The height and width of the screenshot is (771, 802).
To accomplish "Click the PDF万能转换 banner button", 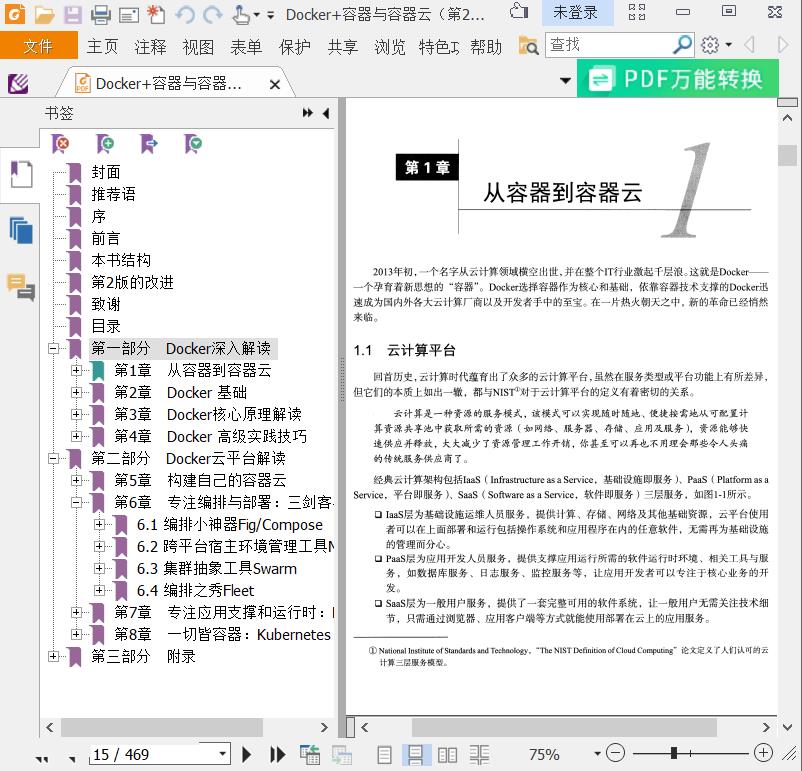I will coord(678,79).
